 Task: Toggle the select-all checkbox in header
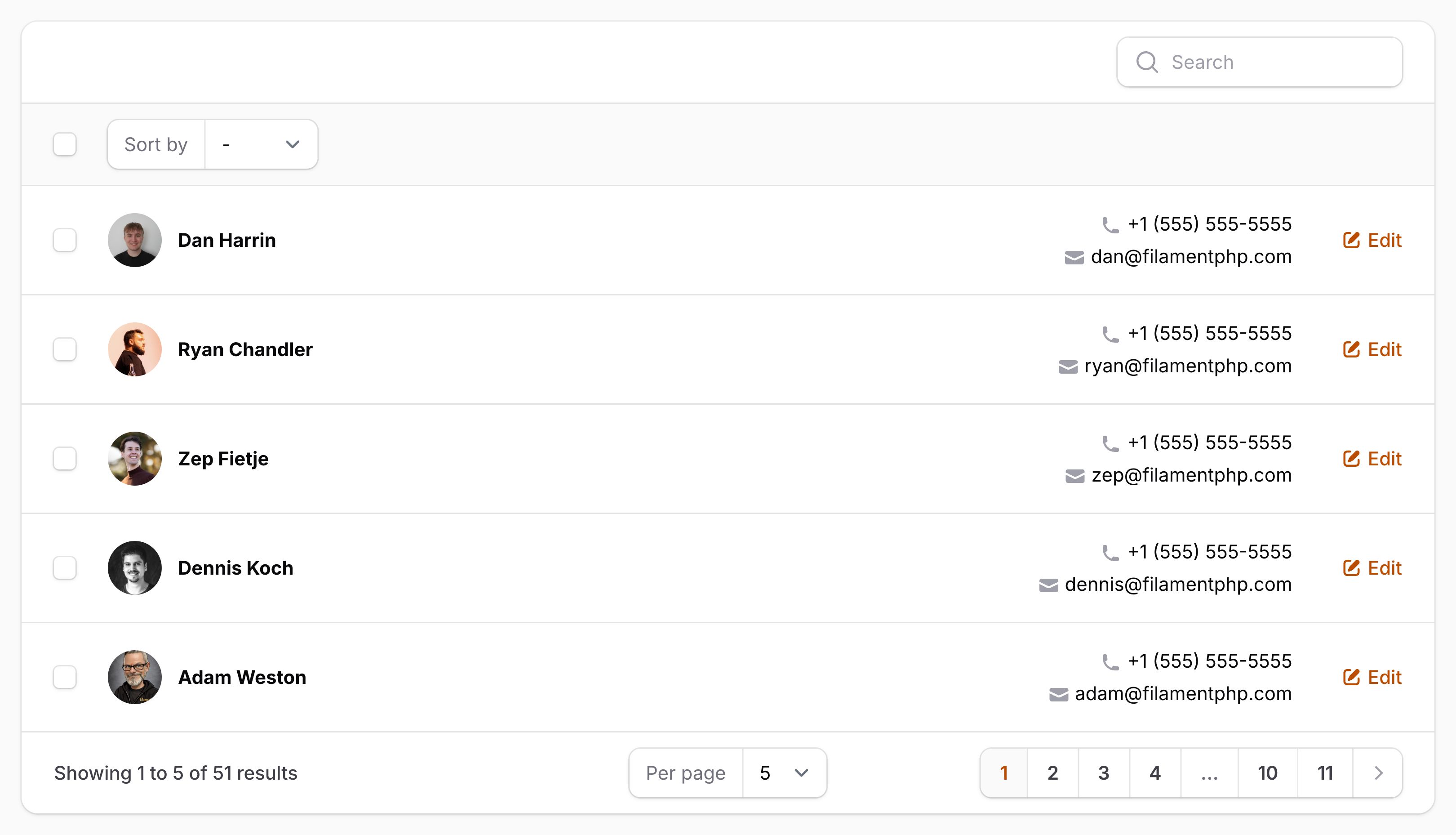(x=65, y=144)
